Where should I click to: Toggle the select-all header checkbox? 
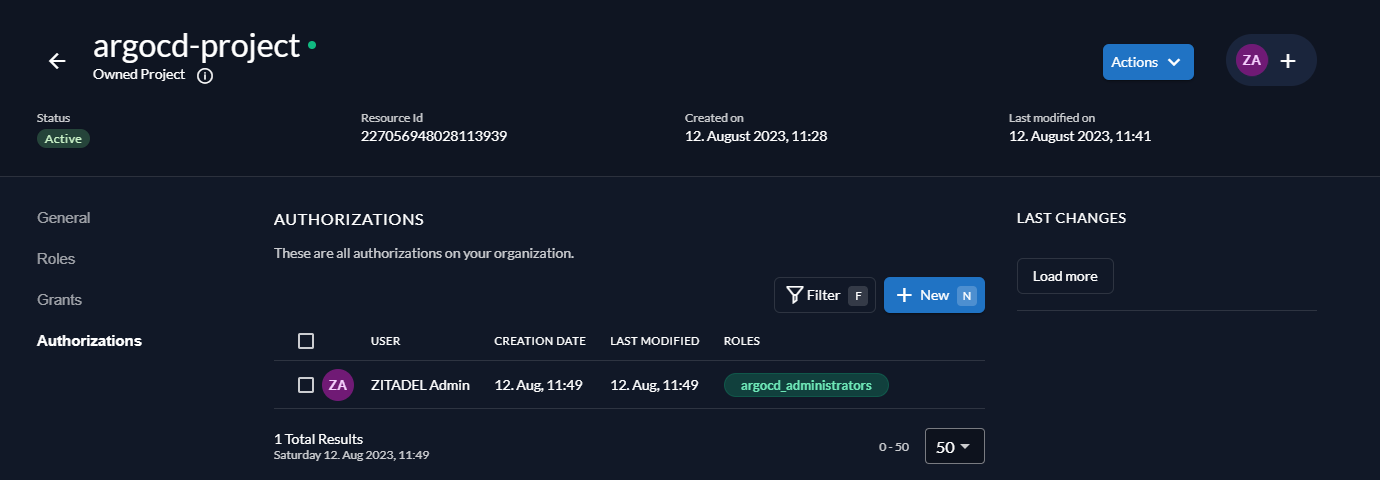pyautogui.click(x=306, y=341)
